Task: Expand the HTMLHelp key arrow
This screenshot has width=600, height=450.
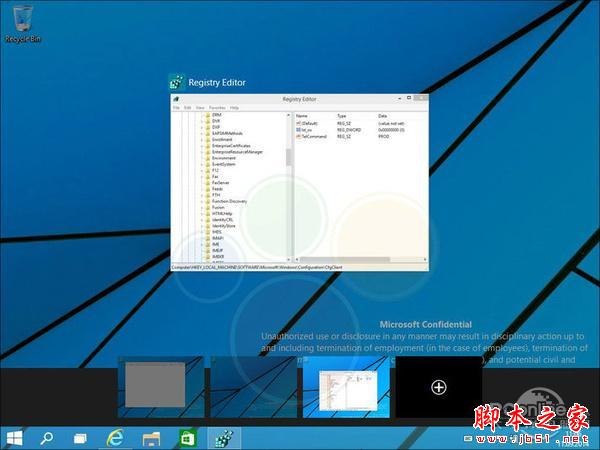Action: [x=202, y=214]
